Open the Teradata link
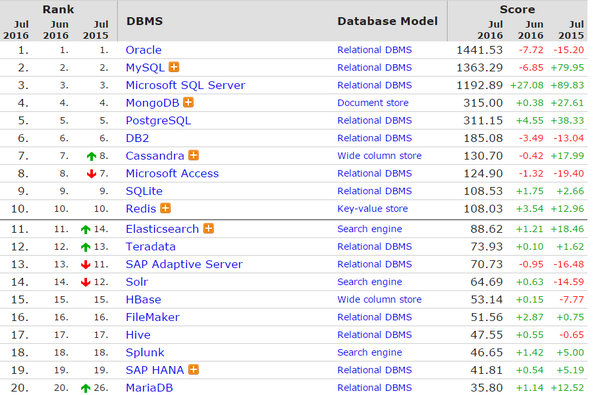This screenshot has width=600, height=395. [150, 246]
